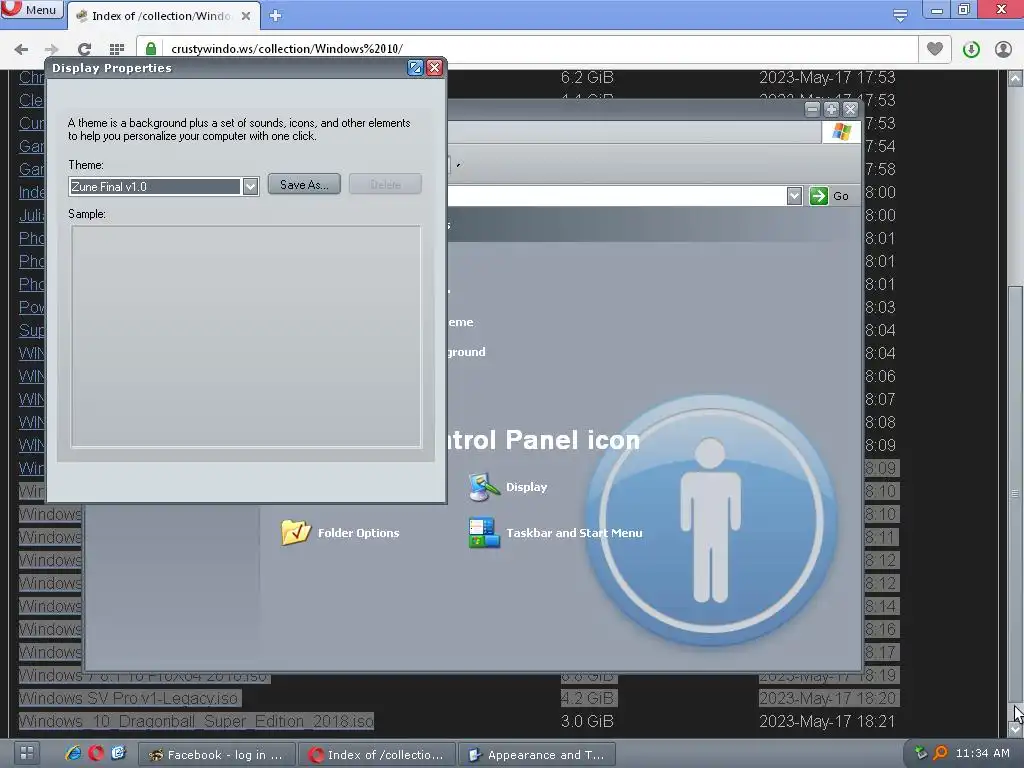The image size is (1024, 768).
Task: Maximize the Appearance and Themes window
Action: (831, 109)
